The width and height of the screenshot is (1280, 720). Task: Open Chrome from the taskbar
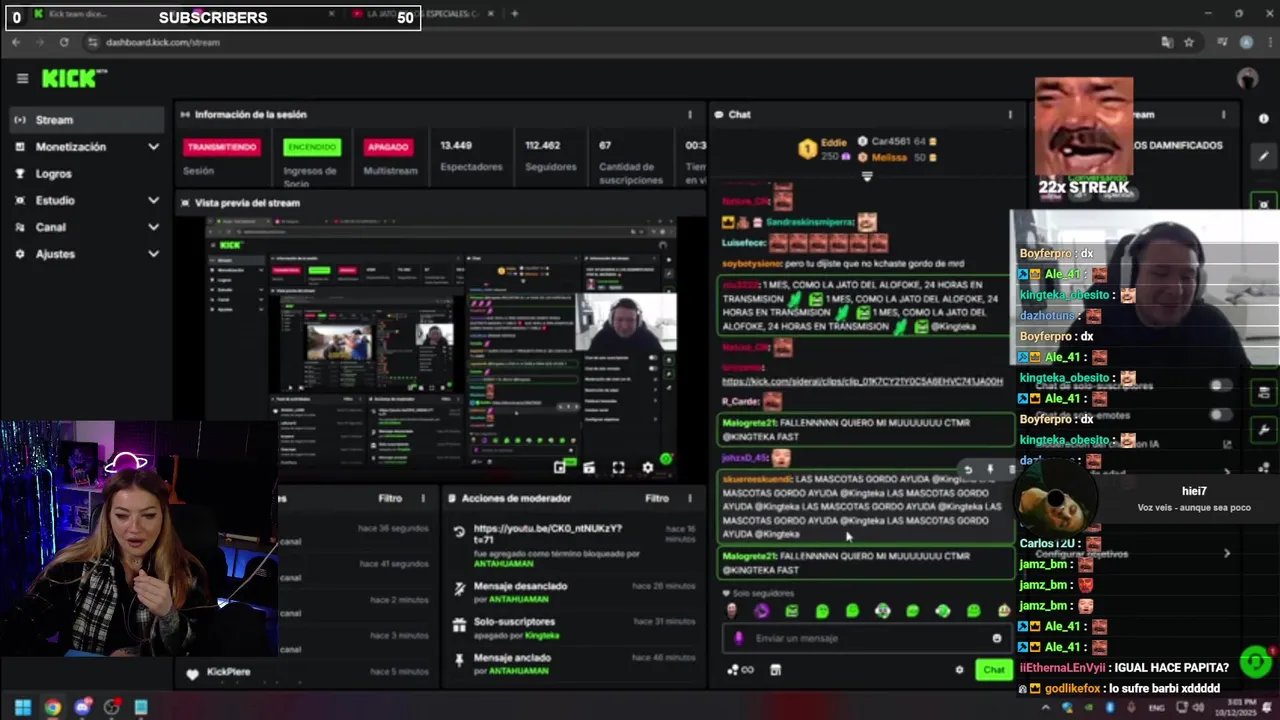(x=52, y=707)
